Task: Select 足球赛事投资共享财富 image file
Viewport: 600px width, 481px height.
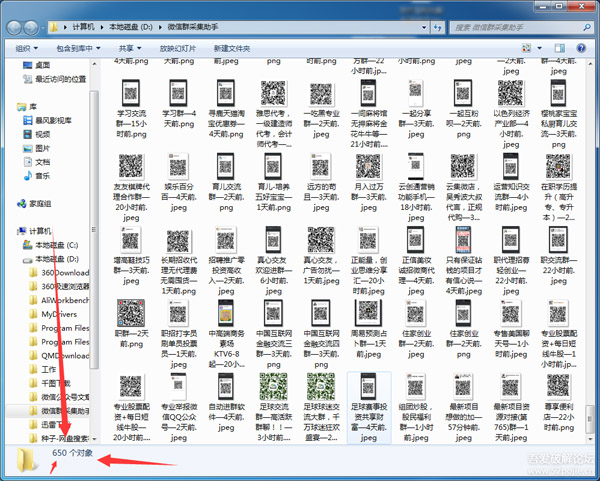Action: pyautogui.click(x=368, y=408)
